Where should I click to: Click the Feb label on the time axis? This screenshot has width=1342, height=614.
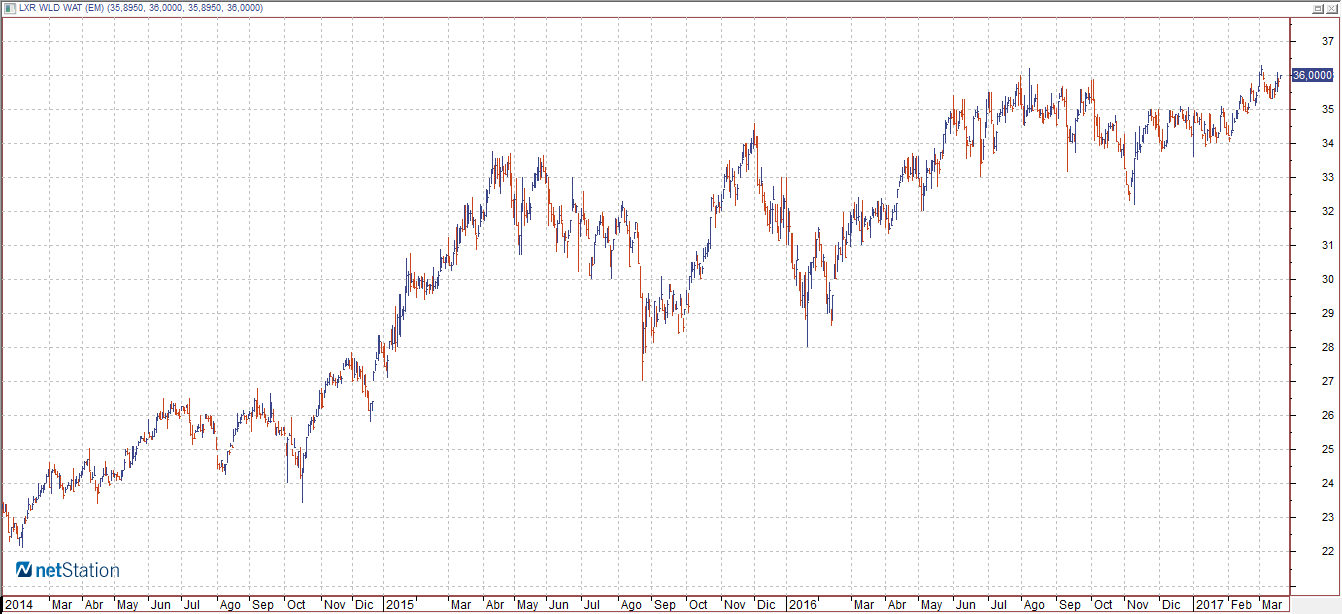(x=1242, y=605)
